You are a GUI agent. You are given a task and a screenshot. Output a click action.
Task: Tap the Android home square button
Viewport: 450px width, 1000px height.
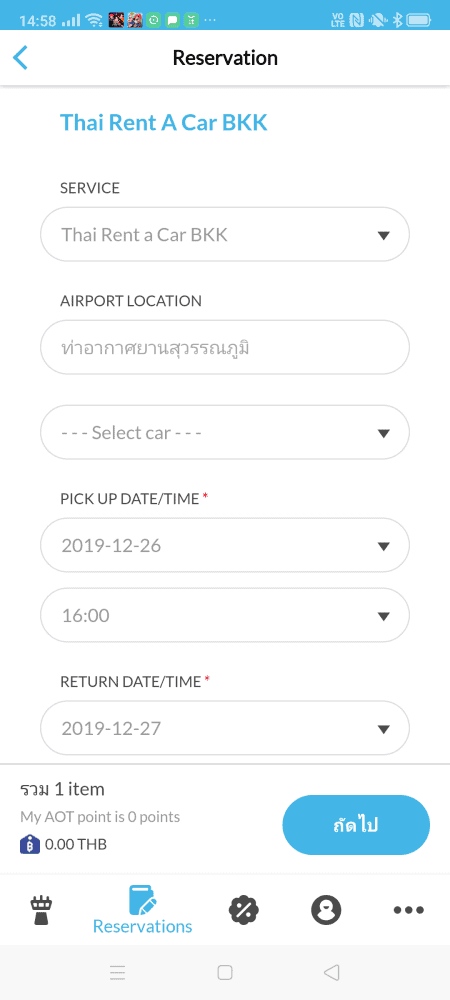(x=224, y=973)
